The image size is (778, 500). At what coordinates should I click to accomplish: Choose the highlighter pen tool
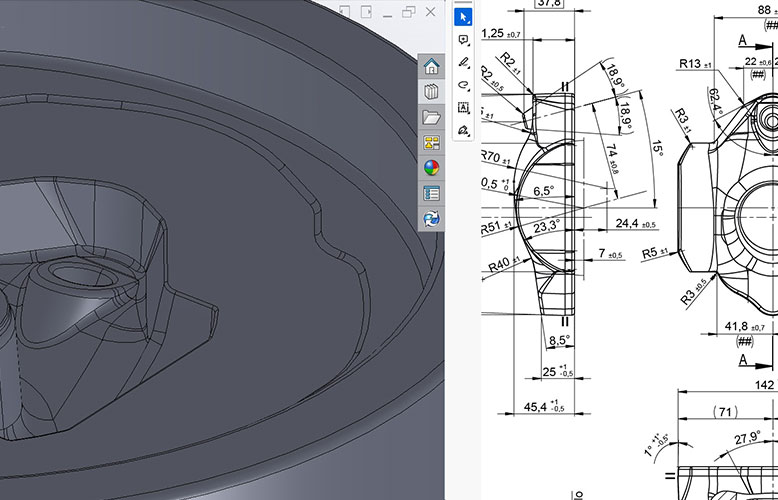(463, 62)
